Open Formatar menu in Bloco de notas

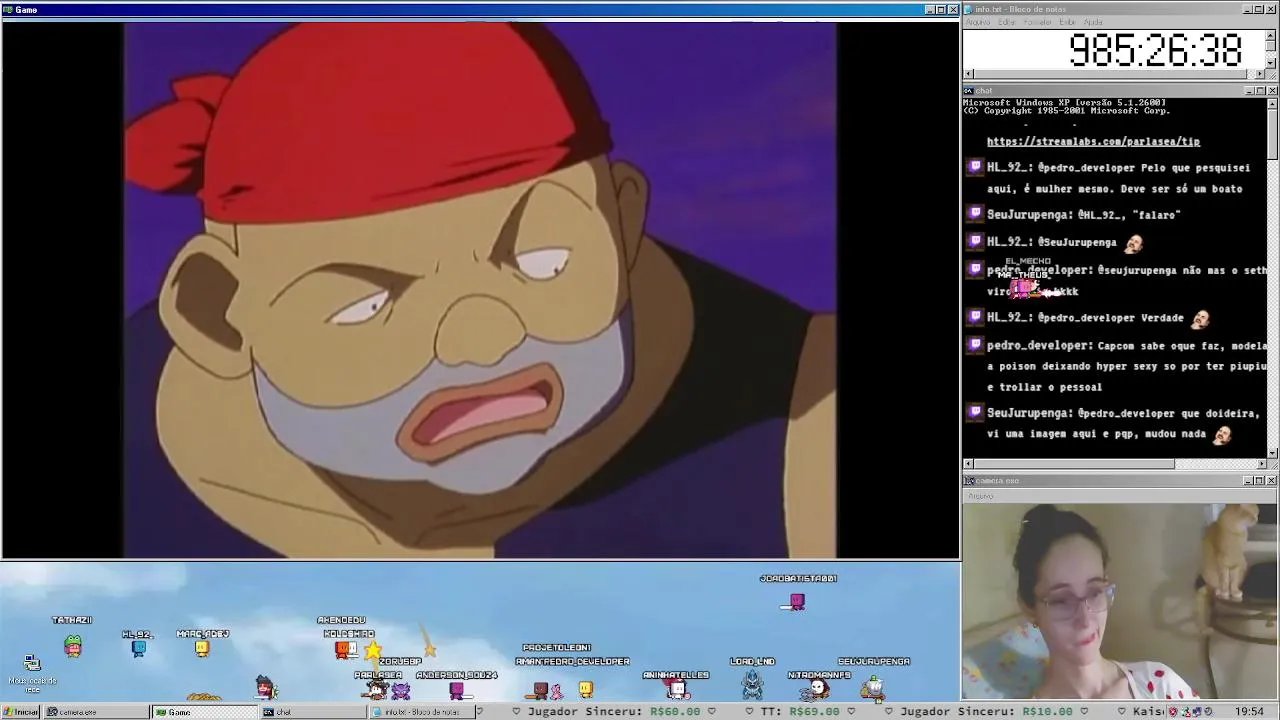[x=1037, y=22]
